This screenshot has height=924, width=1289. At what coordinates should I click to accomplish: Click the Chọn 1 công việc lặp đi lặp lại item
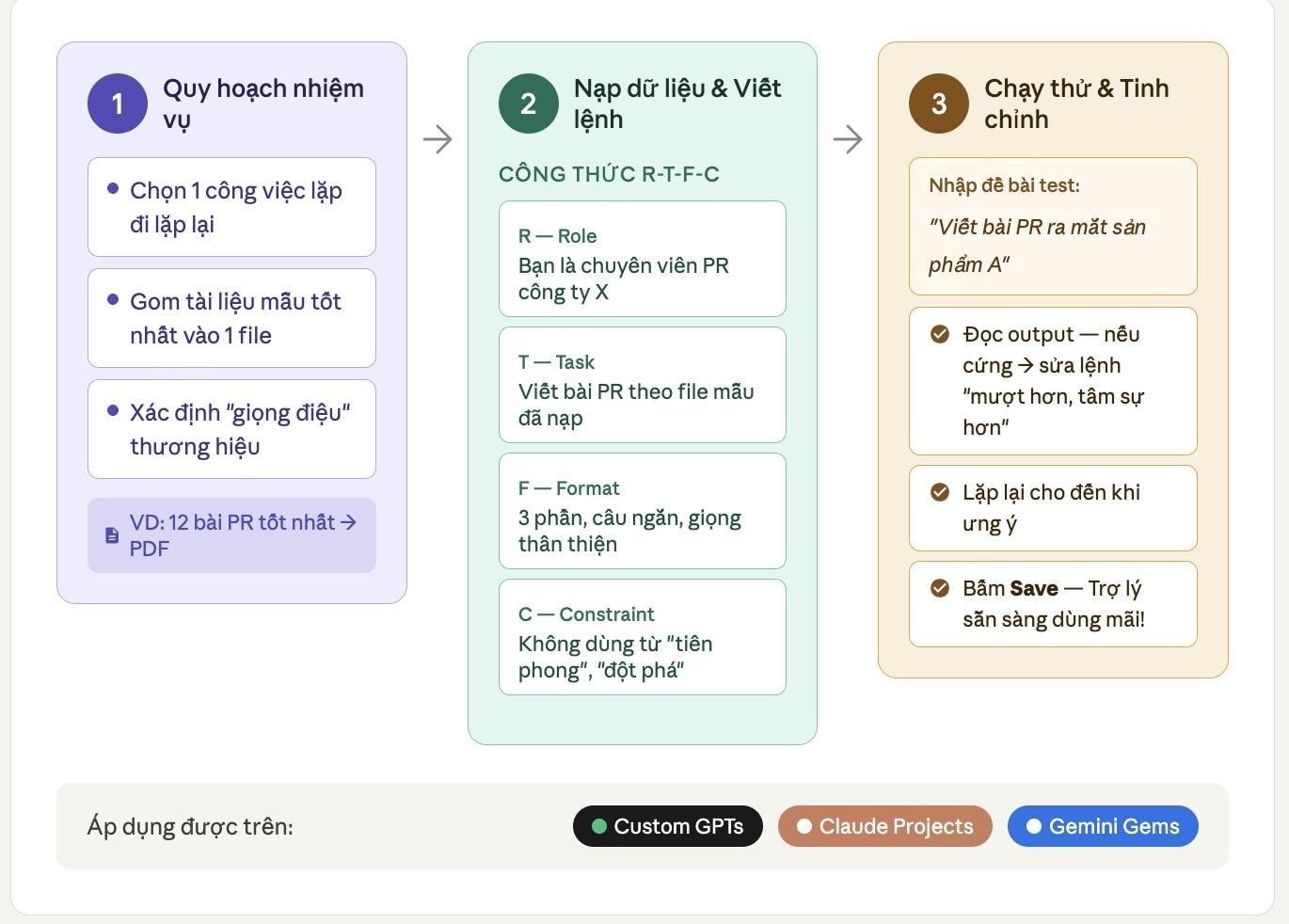(231, 207)
